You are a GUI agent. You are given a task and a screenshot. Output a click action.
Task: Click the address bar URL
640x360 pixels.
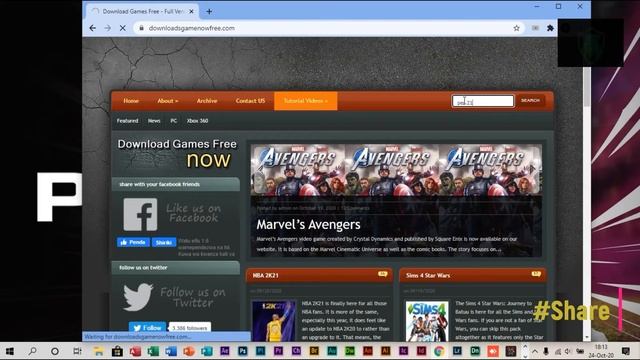point(191,28)
